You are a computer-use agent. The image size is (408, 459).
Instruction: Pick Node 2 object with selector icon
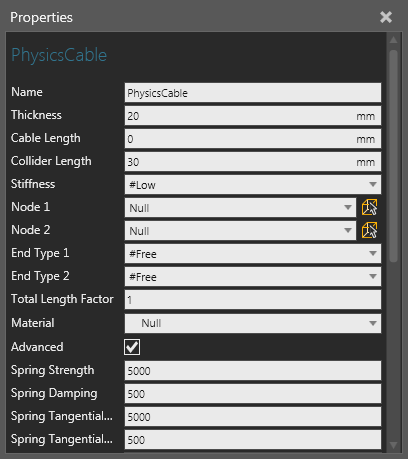(369, 230)
